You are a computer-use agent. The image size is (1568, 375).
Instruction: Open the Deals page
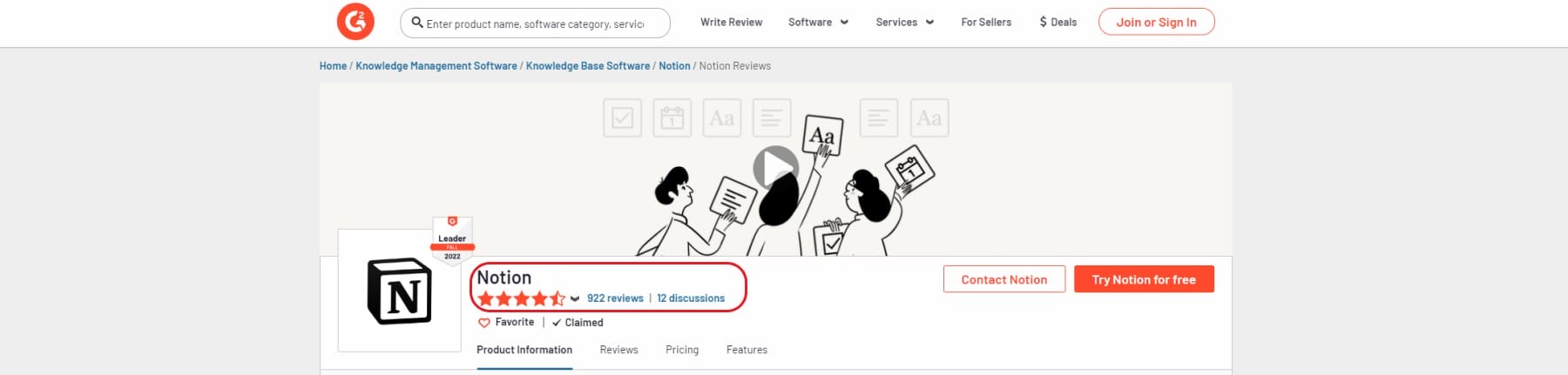(x=1058, y=22)
